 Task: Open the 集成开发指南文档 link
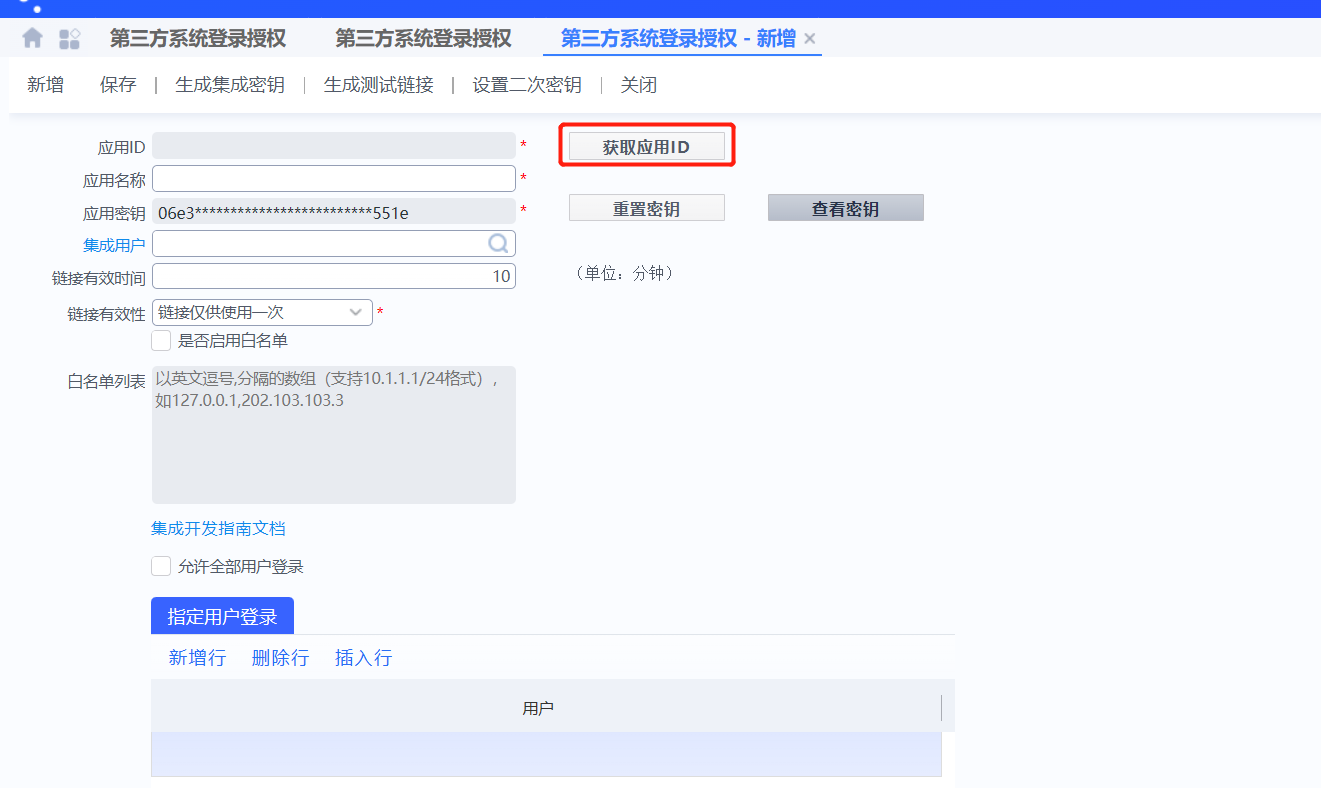coord(218,528)
